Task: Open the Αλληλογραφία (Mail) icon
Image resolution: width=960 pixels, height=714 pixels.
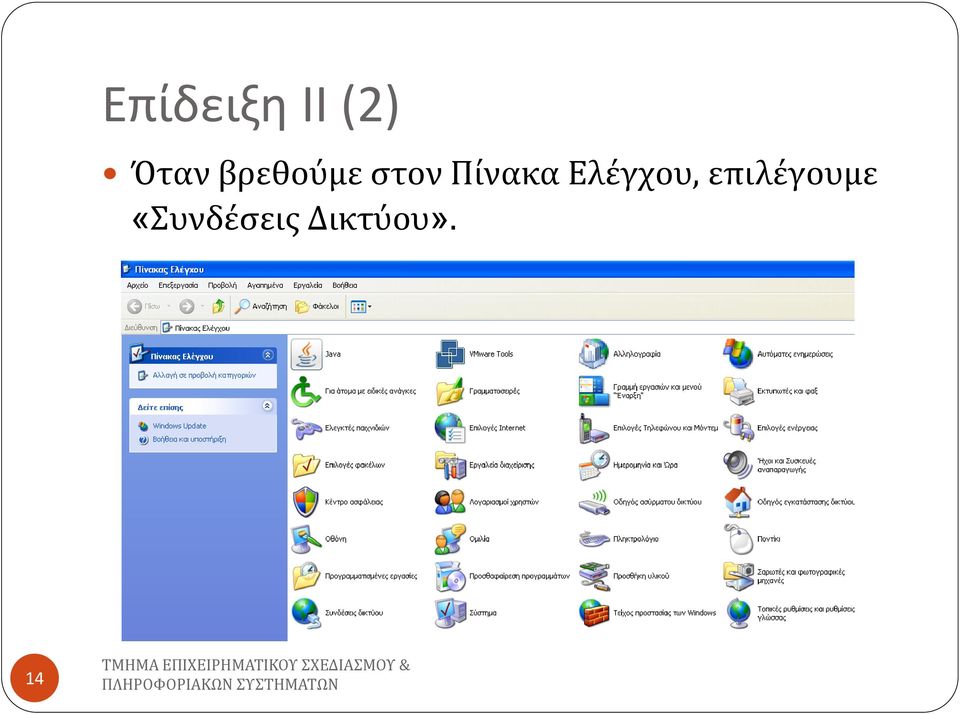Action: (594, 354)
